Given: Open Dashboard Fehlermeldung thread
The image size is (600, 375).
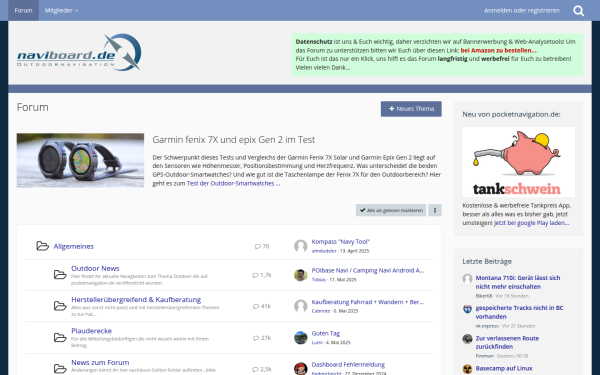Looking at the screenshot, I should click(348, 364).
